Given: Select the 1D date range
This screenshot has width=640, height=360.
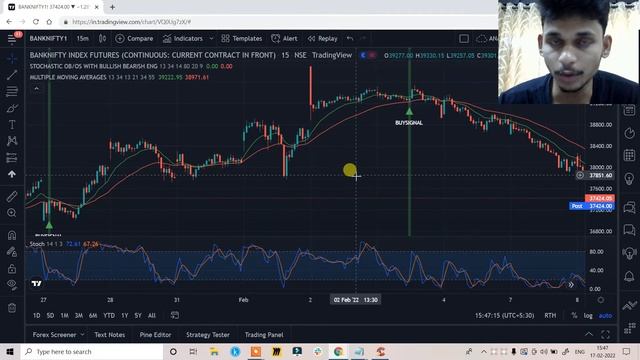Looking at the screenshot, I should [x=36, y=316].
